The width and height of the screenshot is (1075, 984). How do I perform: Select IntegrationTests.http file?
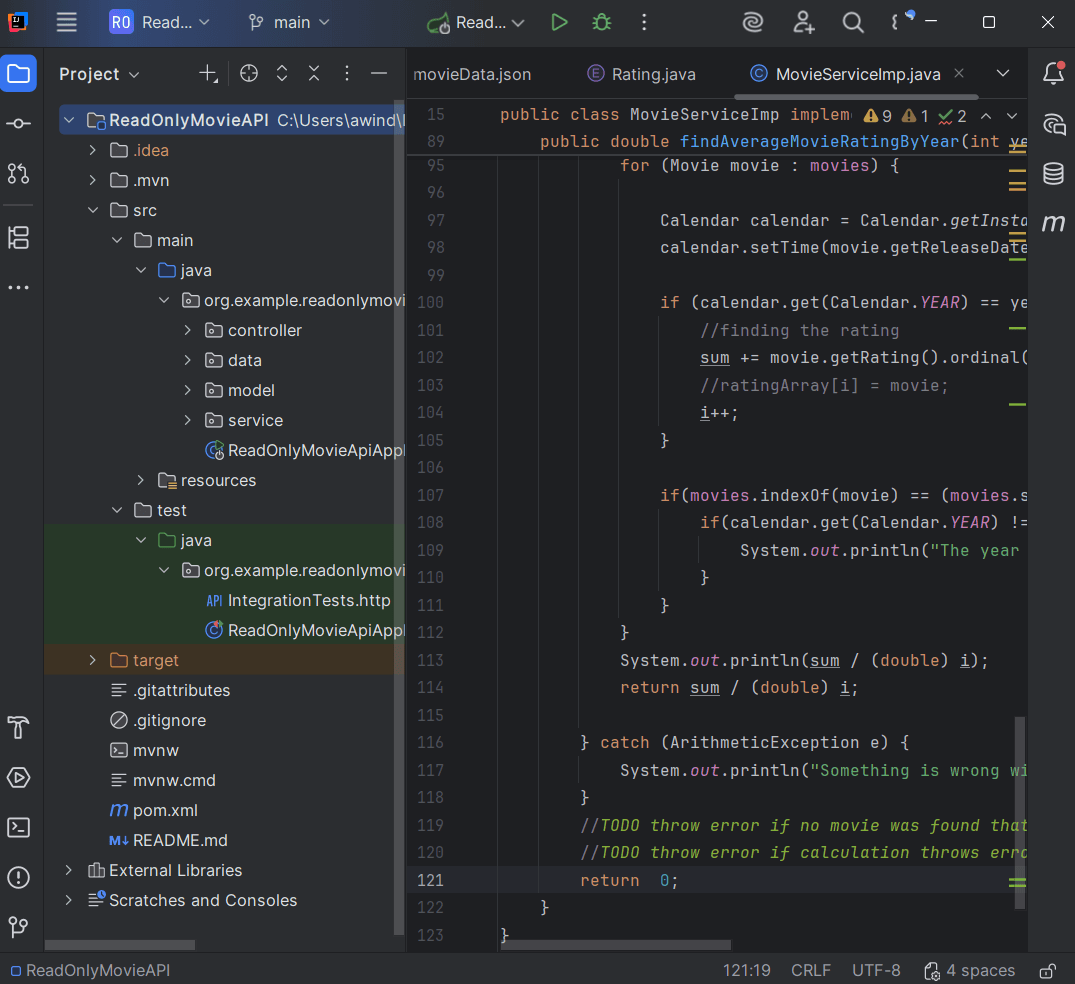(298, 601)
